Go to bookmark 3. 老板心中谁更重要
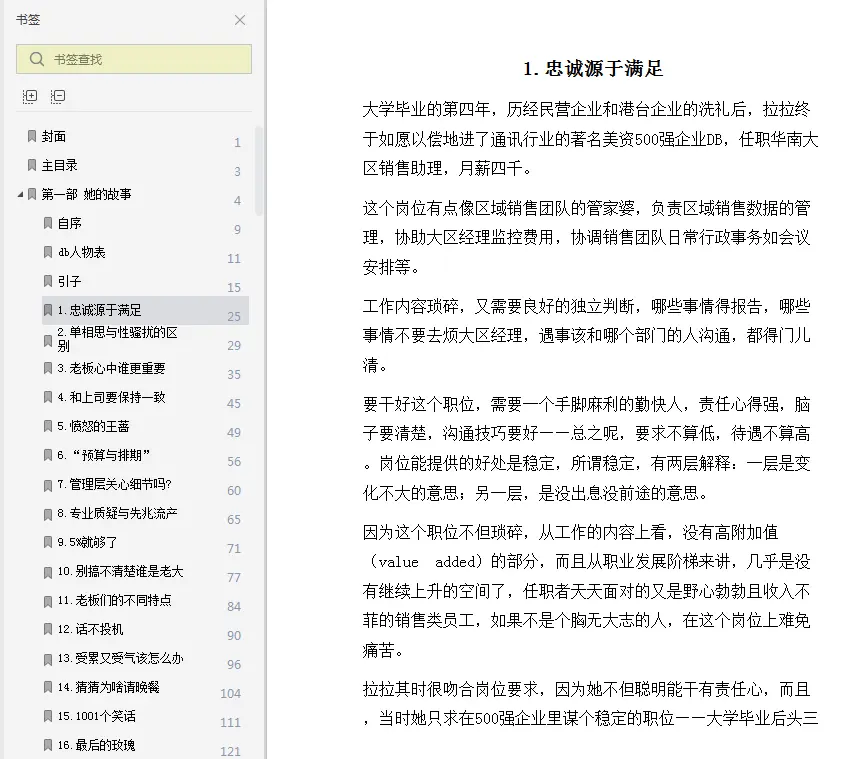 tap(111, 368)
